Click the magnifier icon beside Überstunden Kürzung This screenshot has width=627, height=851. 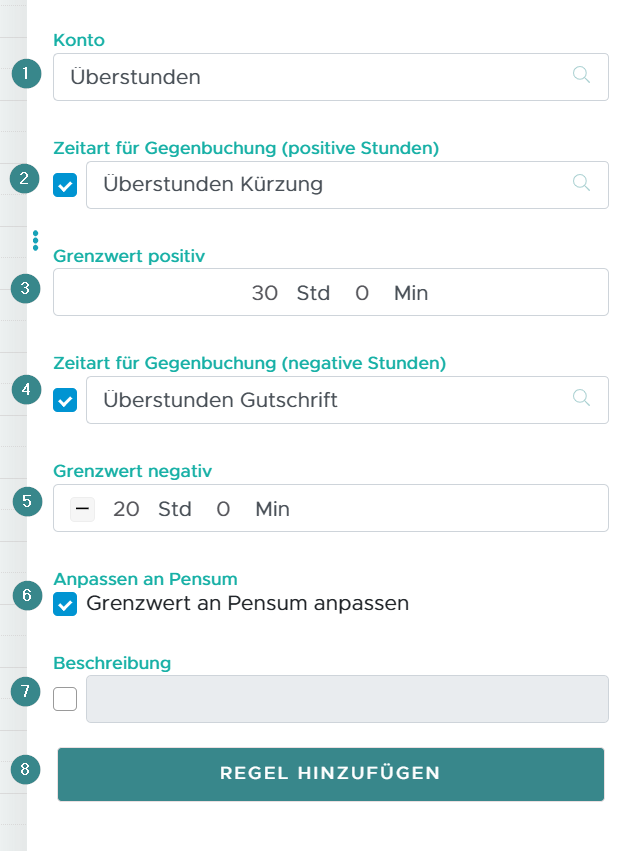(x=581, y=184)
